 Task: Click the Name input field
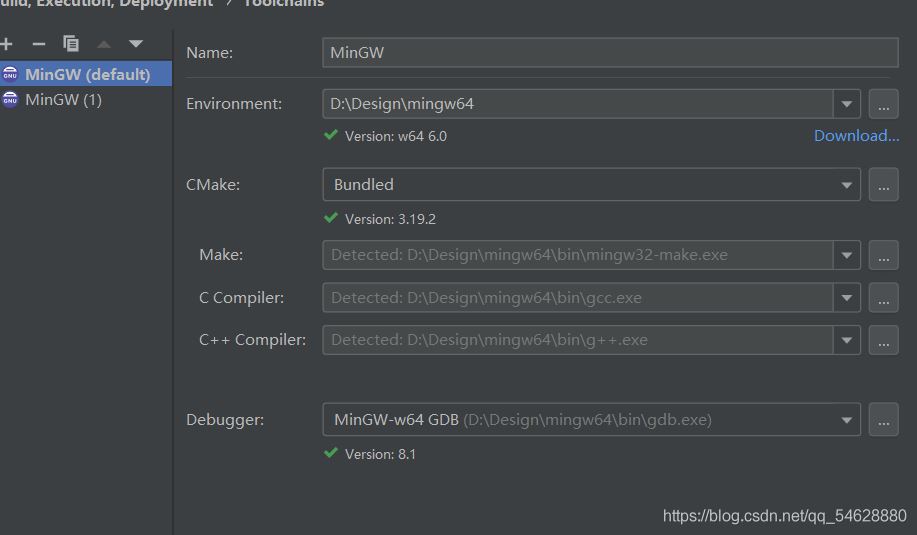(610, 53)
